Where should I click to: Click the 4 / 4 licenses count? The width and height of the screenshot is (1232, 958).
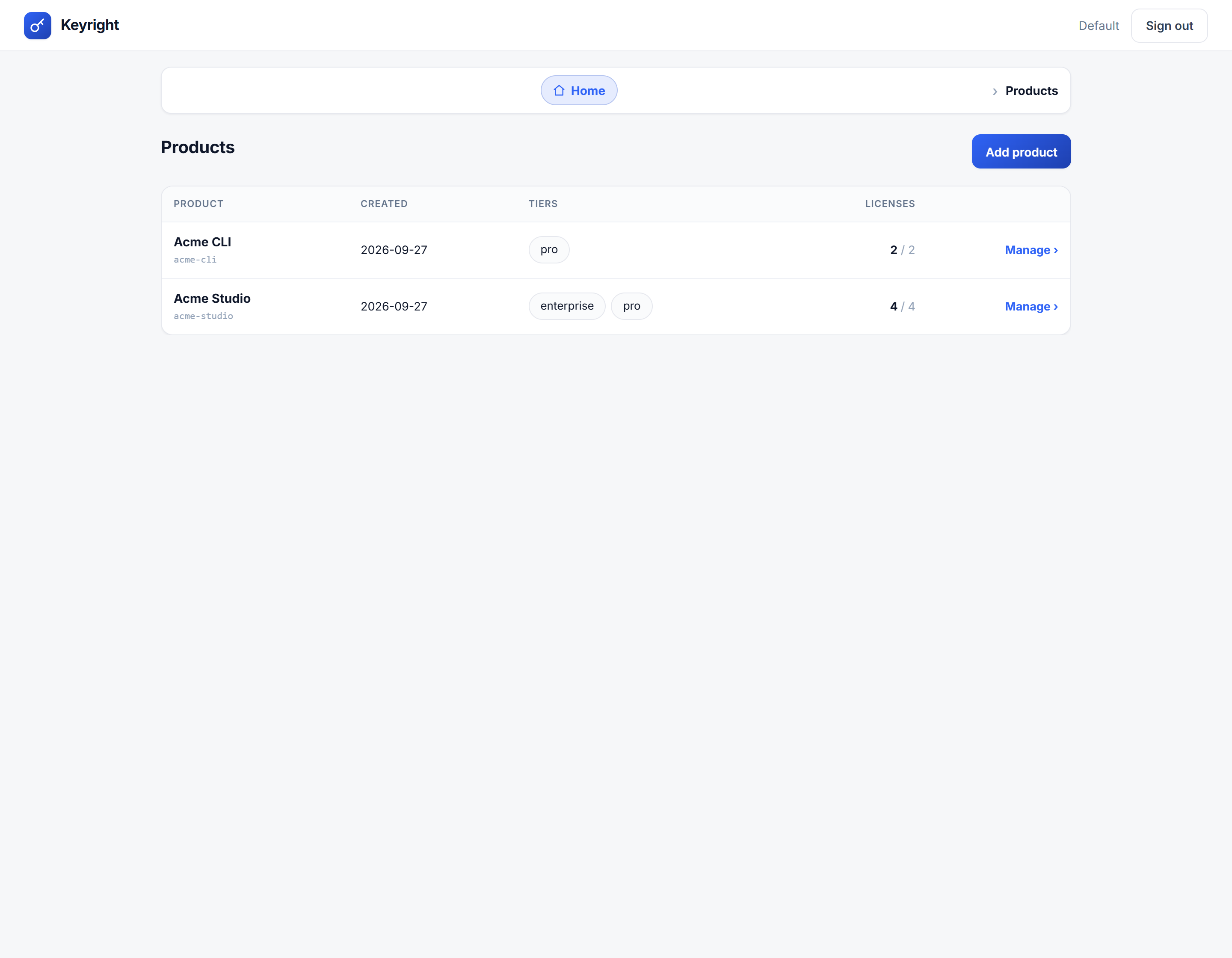[902, 306]
